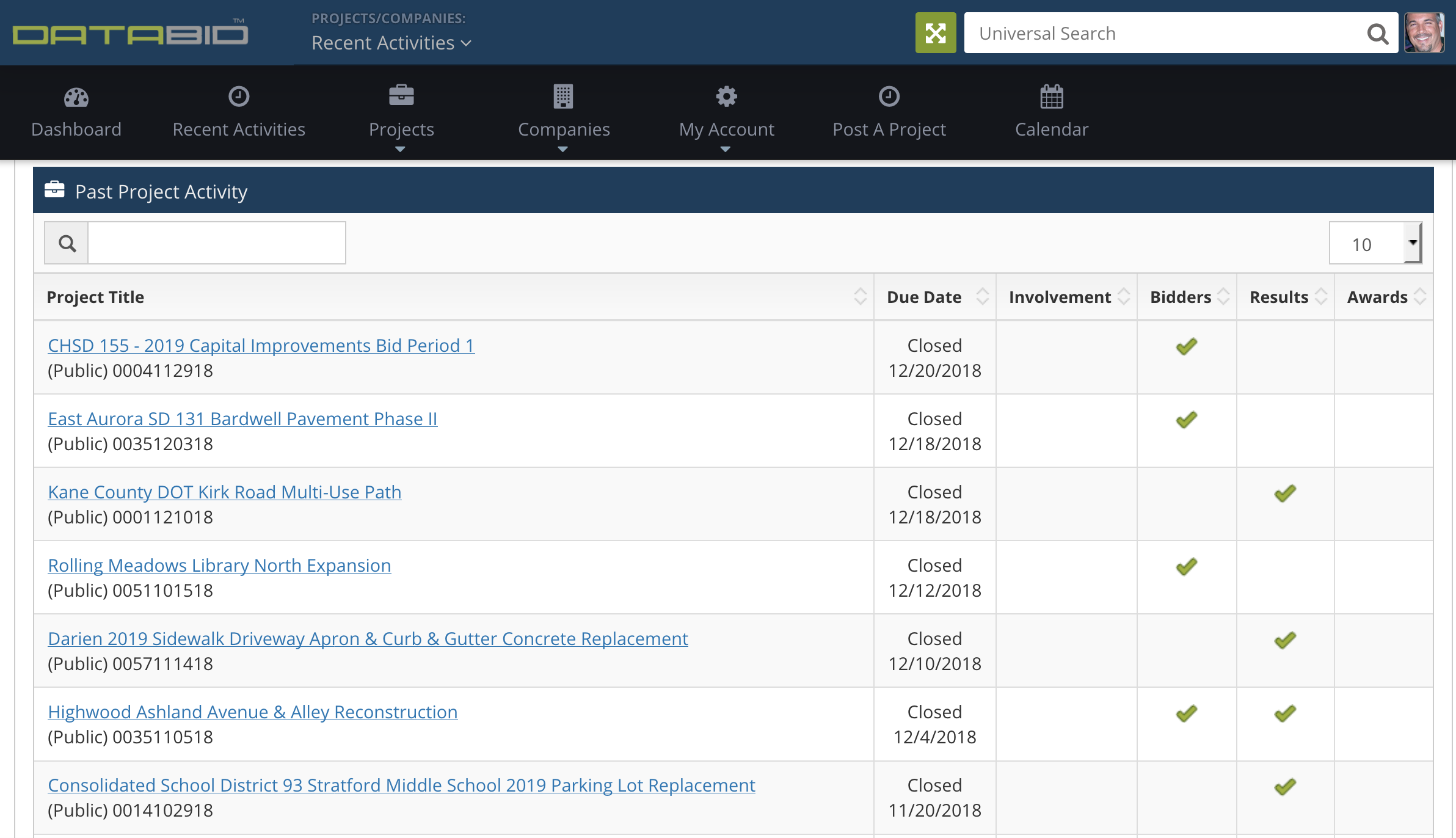The image size is (1456, 838).
Task: Open the Calendar page
Action: (x=1052, y=113)
